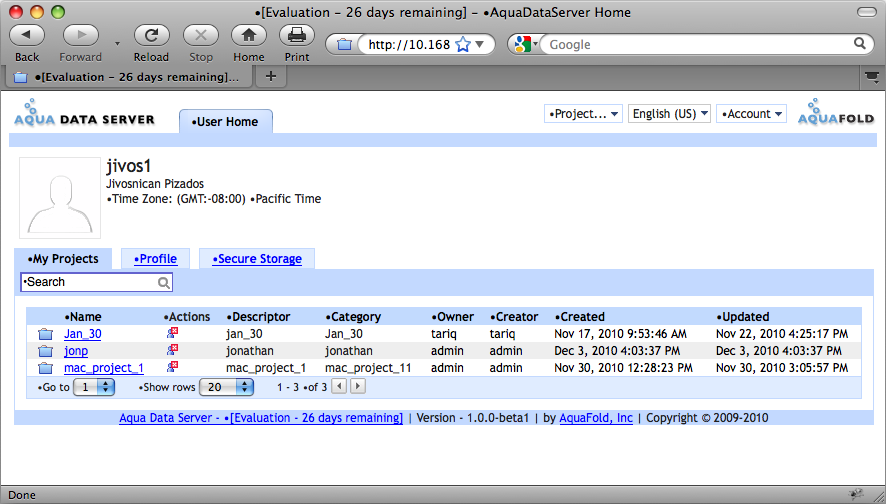Print the page with the printer icon

pyautogui.click(x=297, y=35)
